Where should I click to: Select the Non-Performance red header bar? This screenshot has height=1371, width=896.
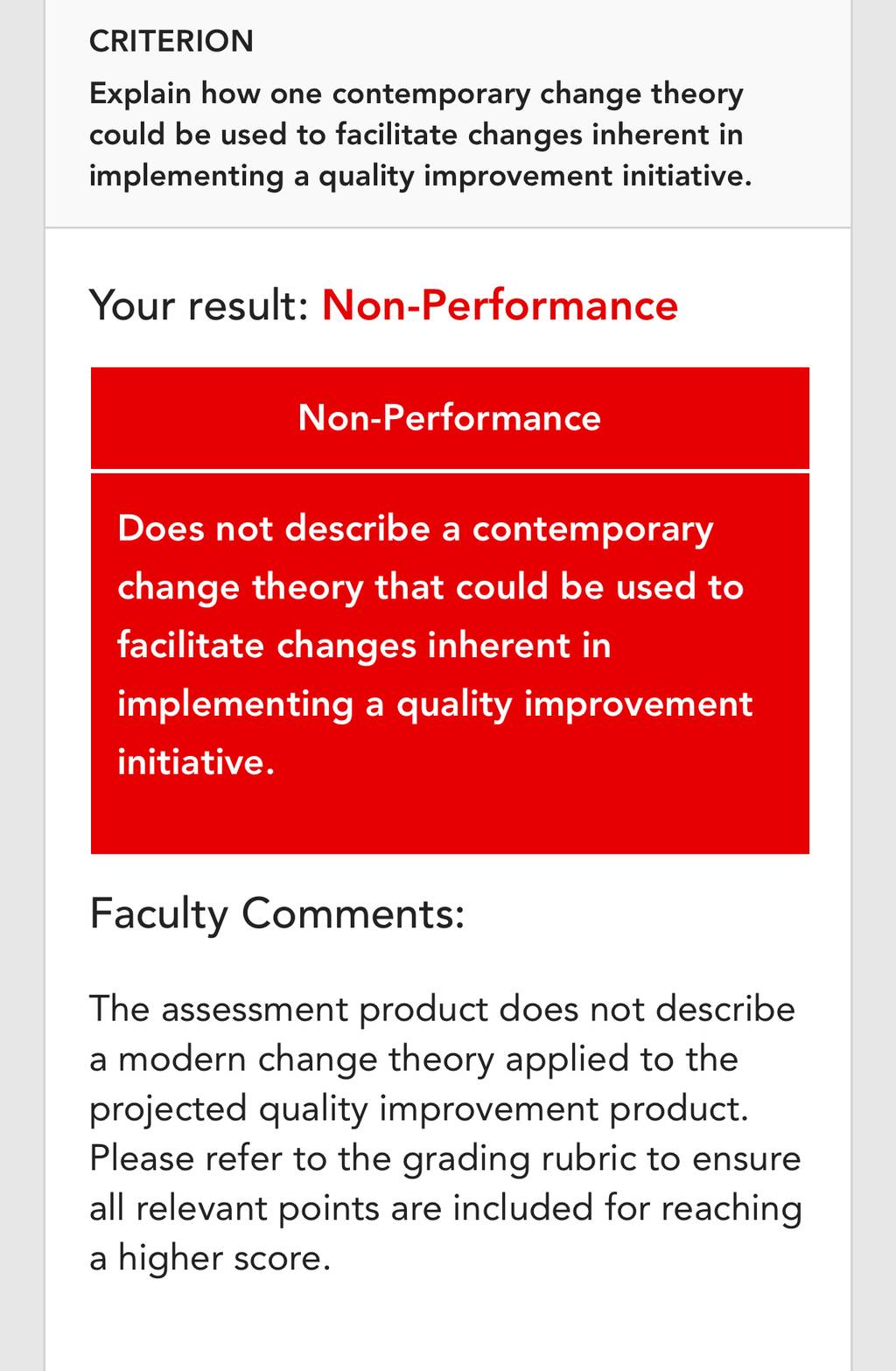click(x=450, y=418)
